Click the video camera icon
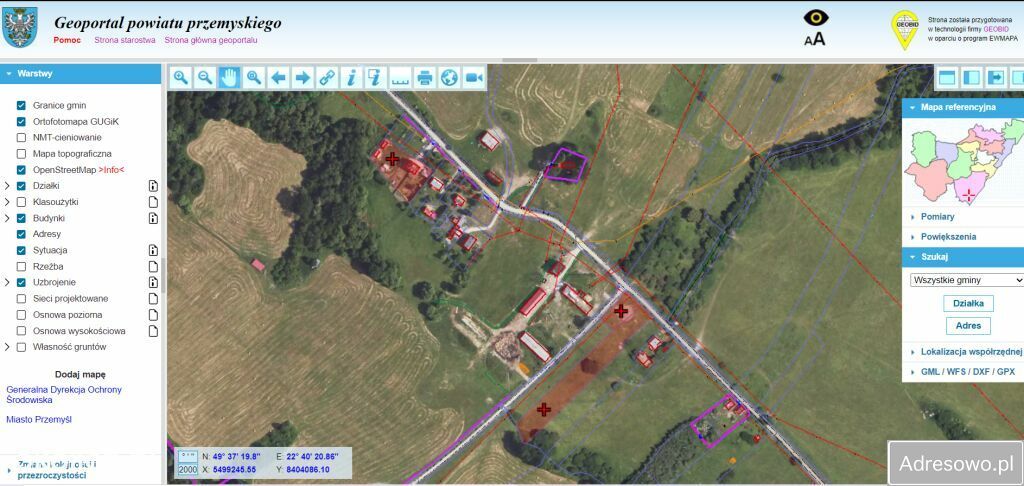Image resolution: width=1024 pixels, height=486 pixels. coord(473,78)
